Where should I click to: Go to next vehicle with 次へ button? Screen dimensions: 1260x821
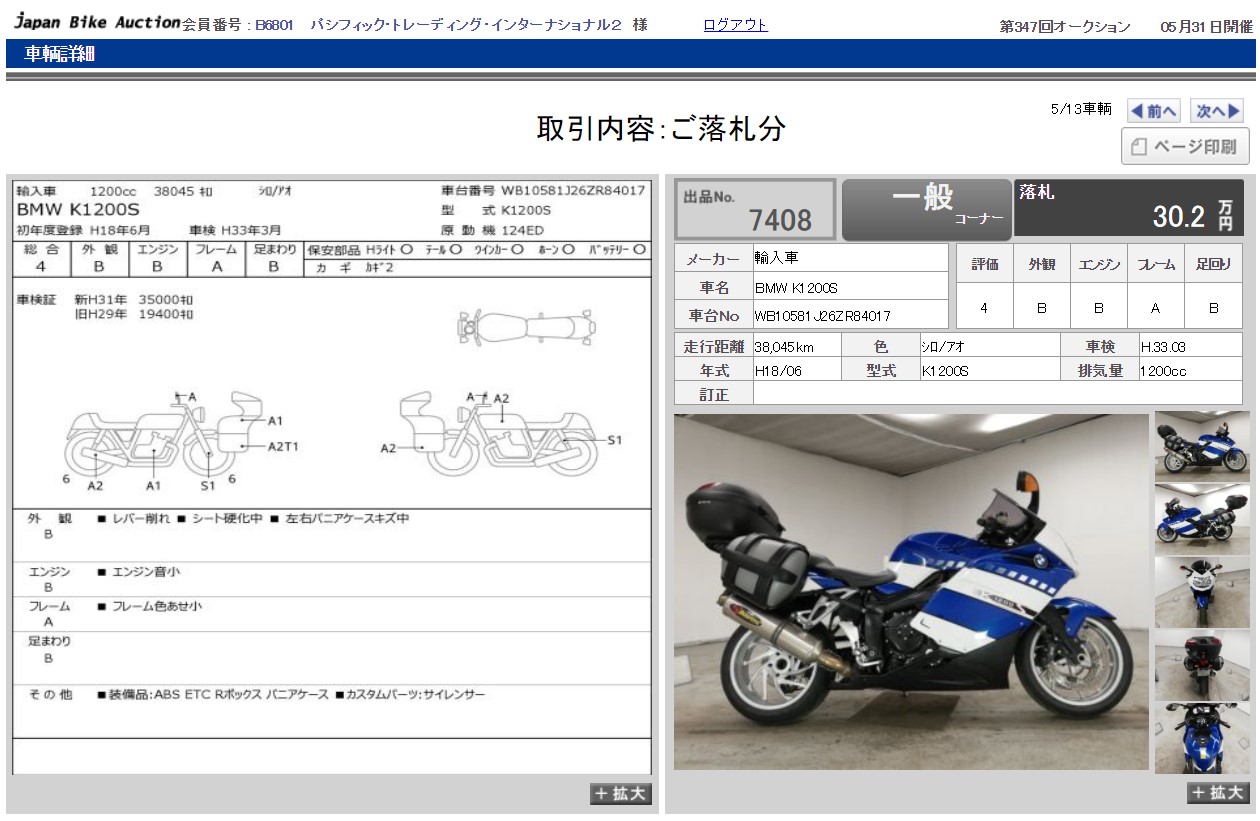(1218, 111)
